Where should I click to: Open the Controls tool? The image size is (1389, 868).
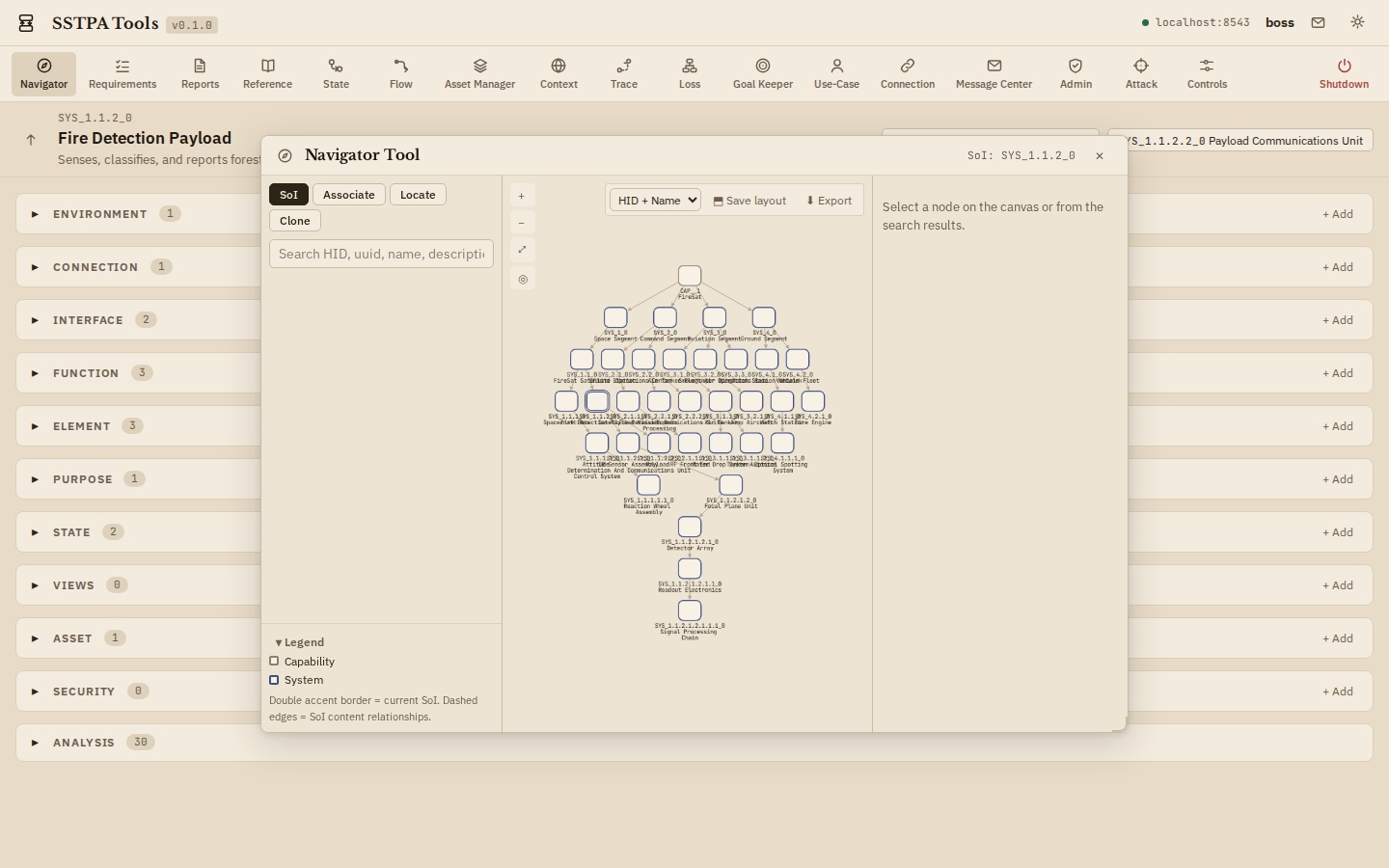(1207, 73)
